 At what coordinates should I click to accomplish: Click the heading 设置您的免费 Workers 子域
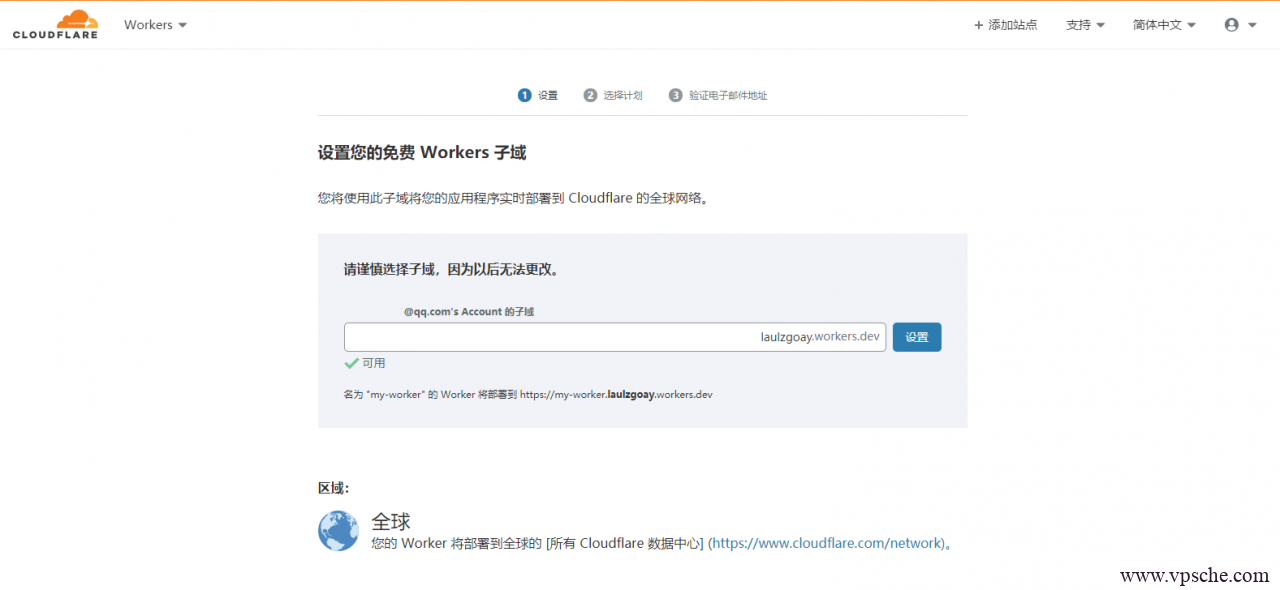coord(422,153)
